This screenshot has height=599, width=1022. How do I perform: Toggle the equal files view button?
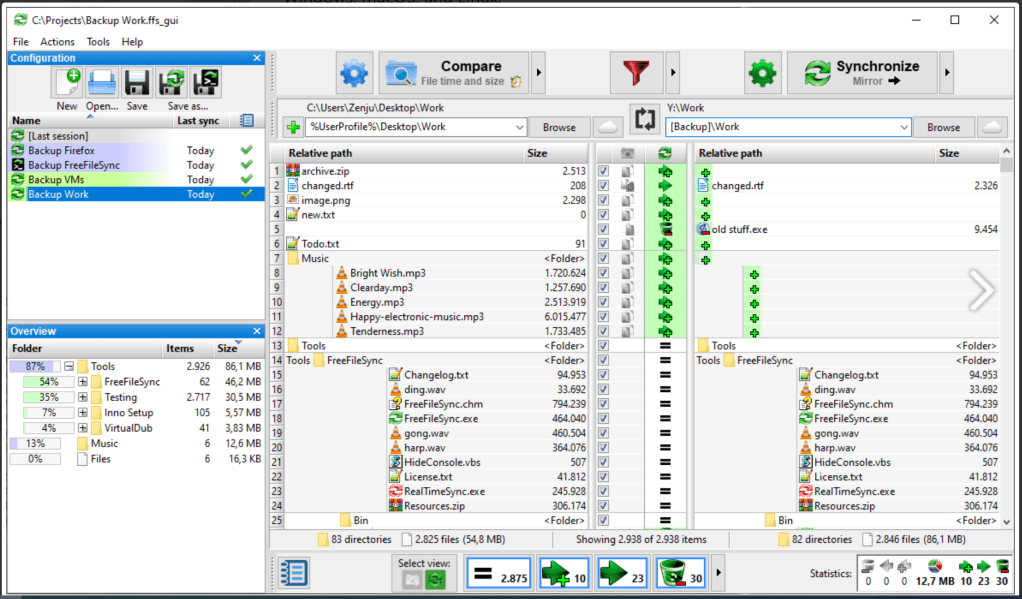pos(499,574)
